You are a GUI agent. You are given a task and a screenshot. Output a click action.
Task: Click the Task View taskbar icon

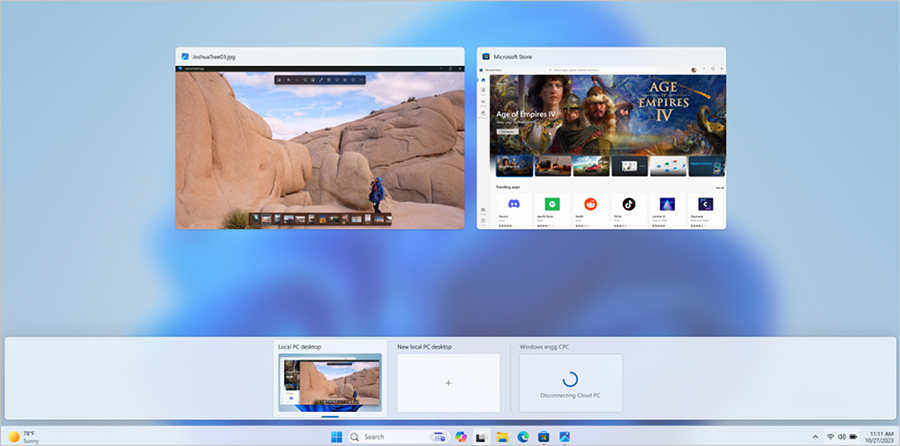coord(481,437)
